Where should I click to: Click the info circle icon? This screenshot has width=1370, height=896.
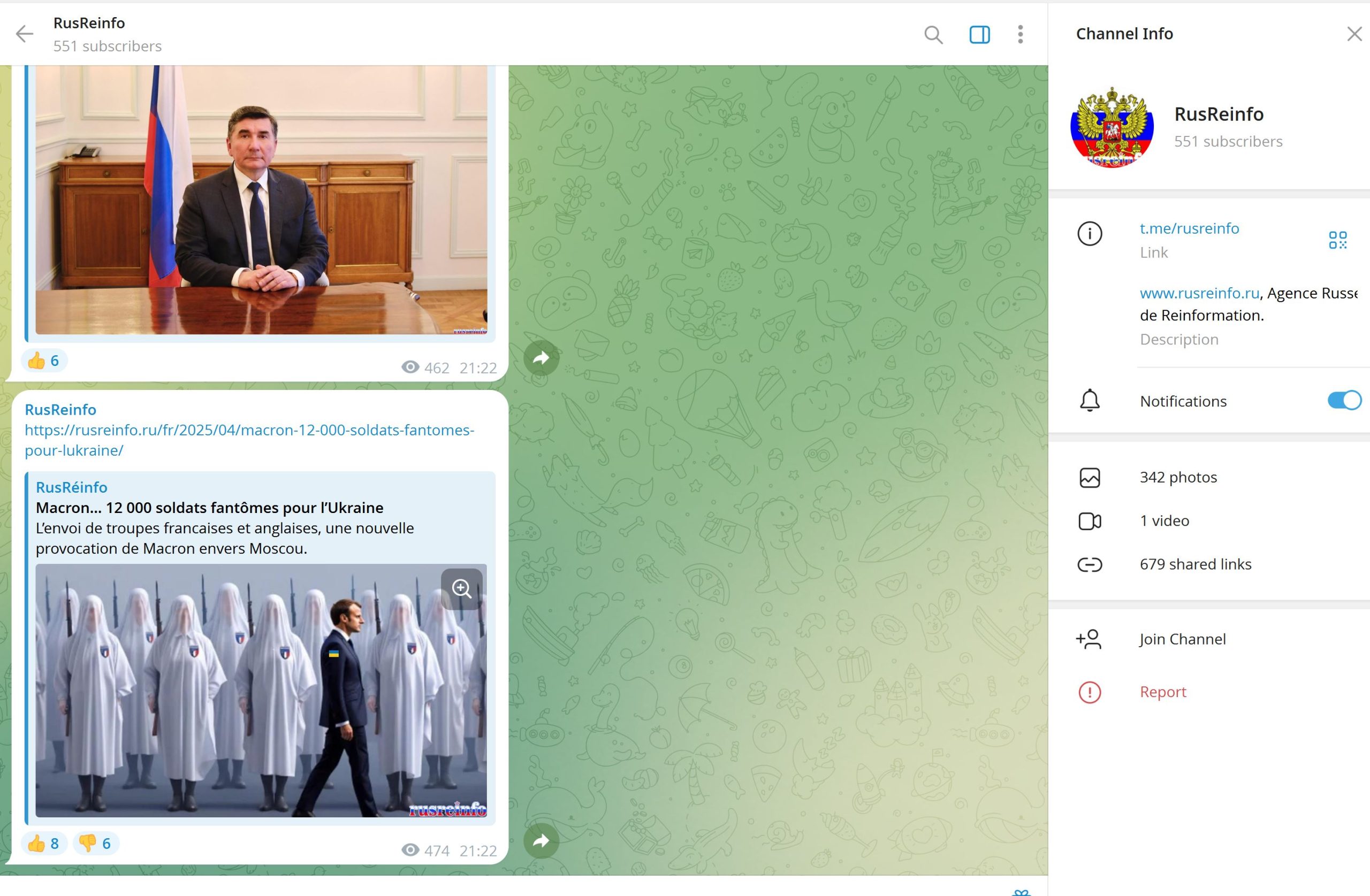pos(1090,234)
